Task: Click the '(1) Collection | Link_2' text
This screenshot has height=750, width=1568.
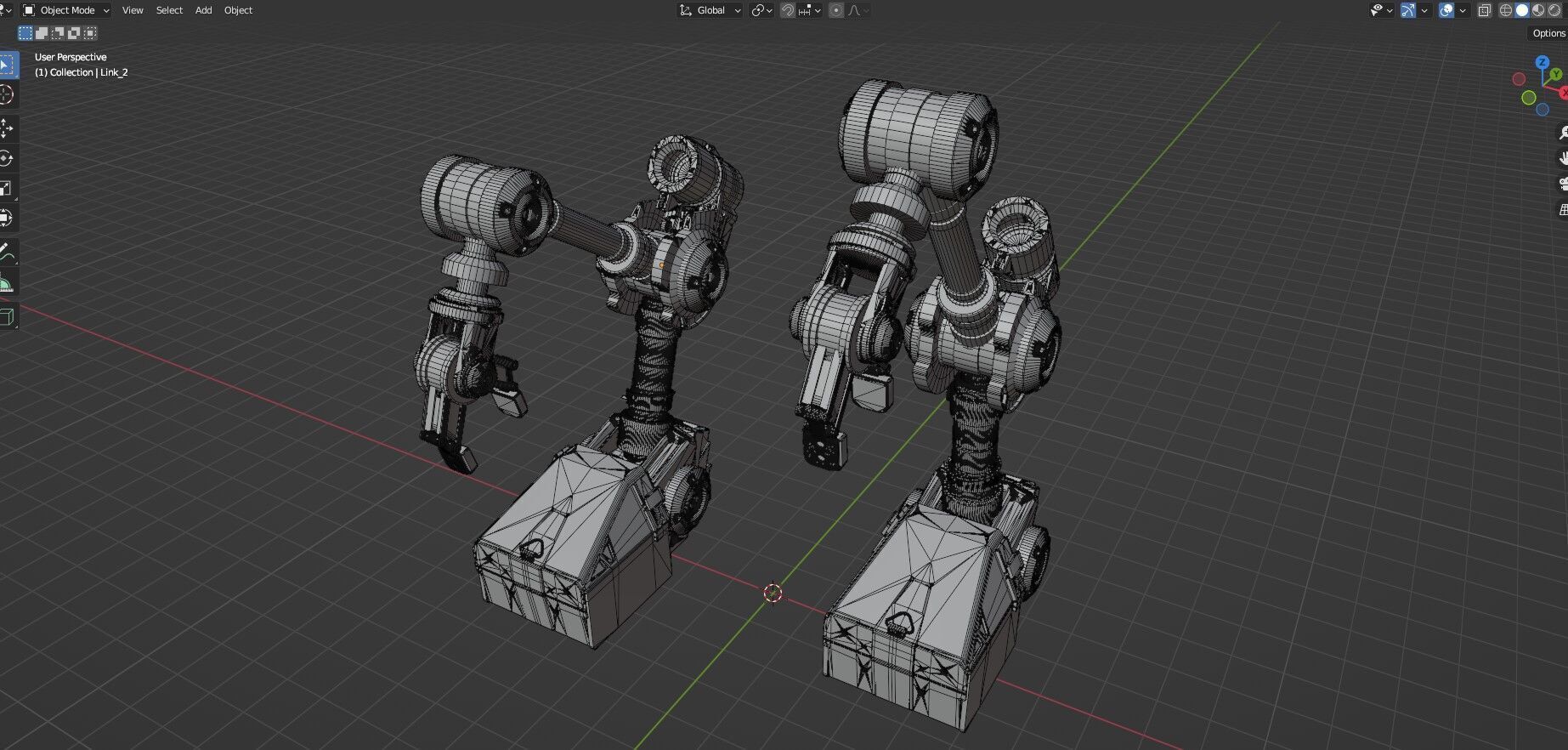Action: 81,72
